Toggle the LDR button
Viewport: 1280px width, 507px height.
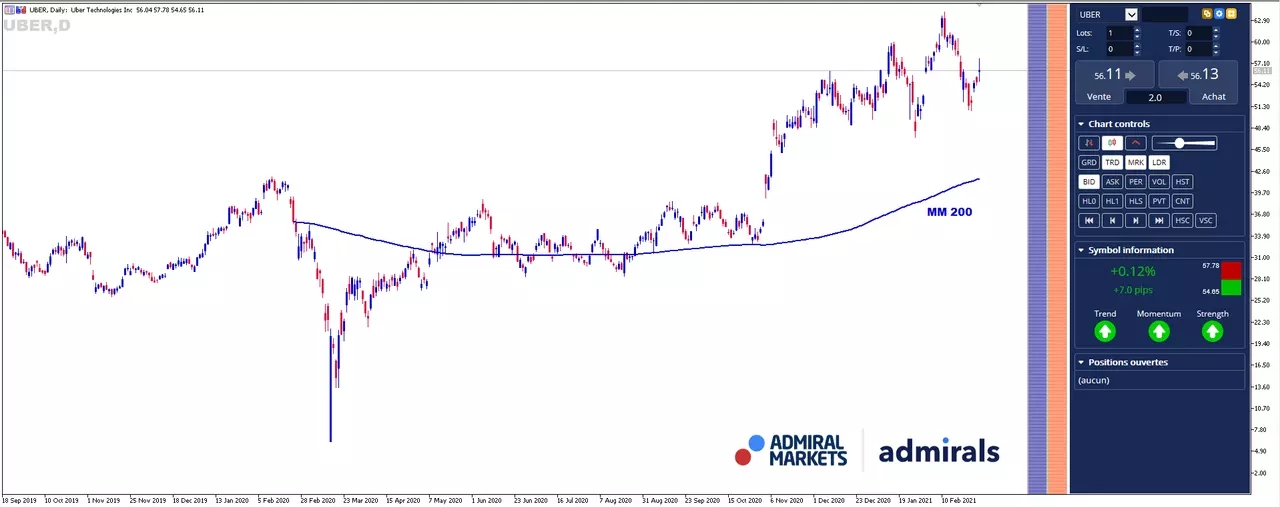1159,162
